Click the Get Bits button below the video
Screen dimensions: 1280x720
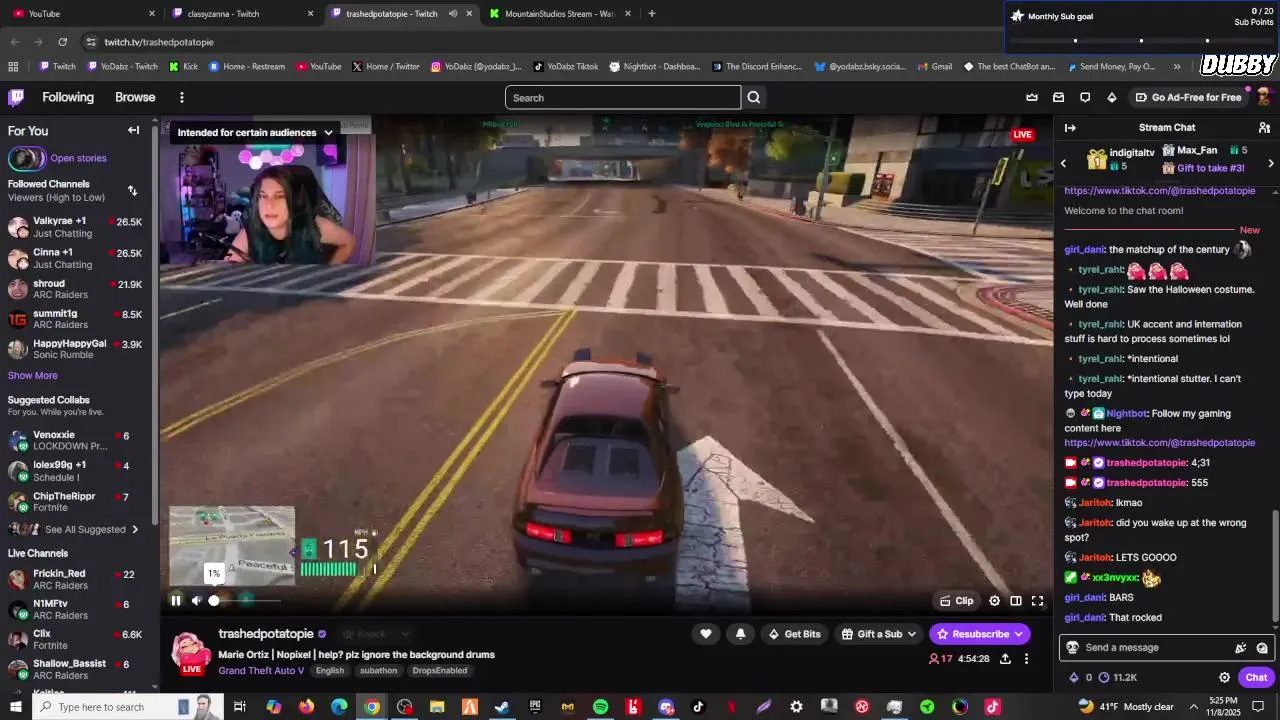coord(794,634)
